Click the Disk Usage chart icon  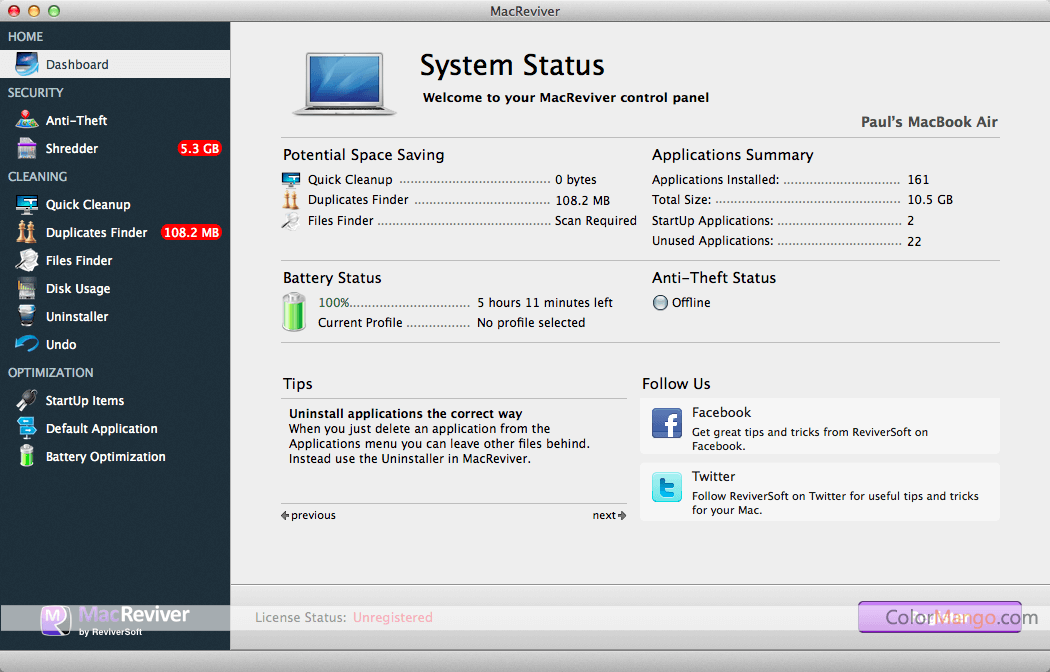click(x=27, y=288)
